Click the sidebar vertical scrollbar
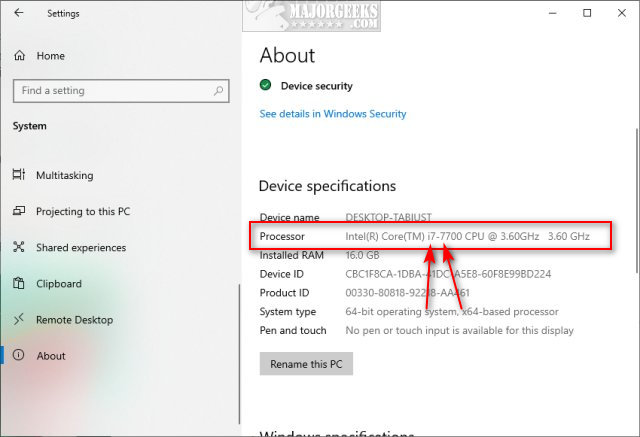This screenshot has width=640, height=437. click(239, 354)
